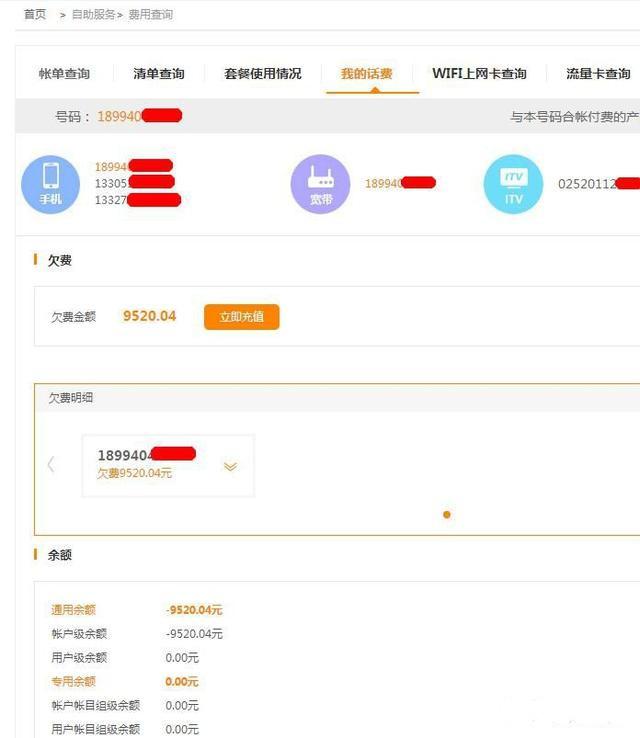
Task: Open 套餐使用情况 tab
Action: pos(263,73)
